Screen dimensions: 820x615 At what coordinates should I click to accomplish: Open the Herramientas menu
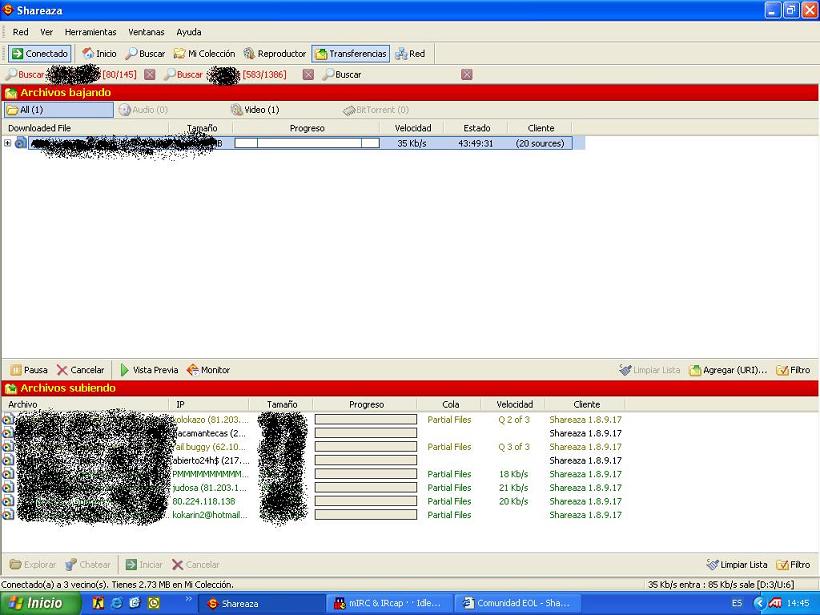(90, 32)
